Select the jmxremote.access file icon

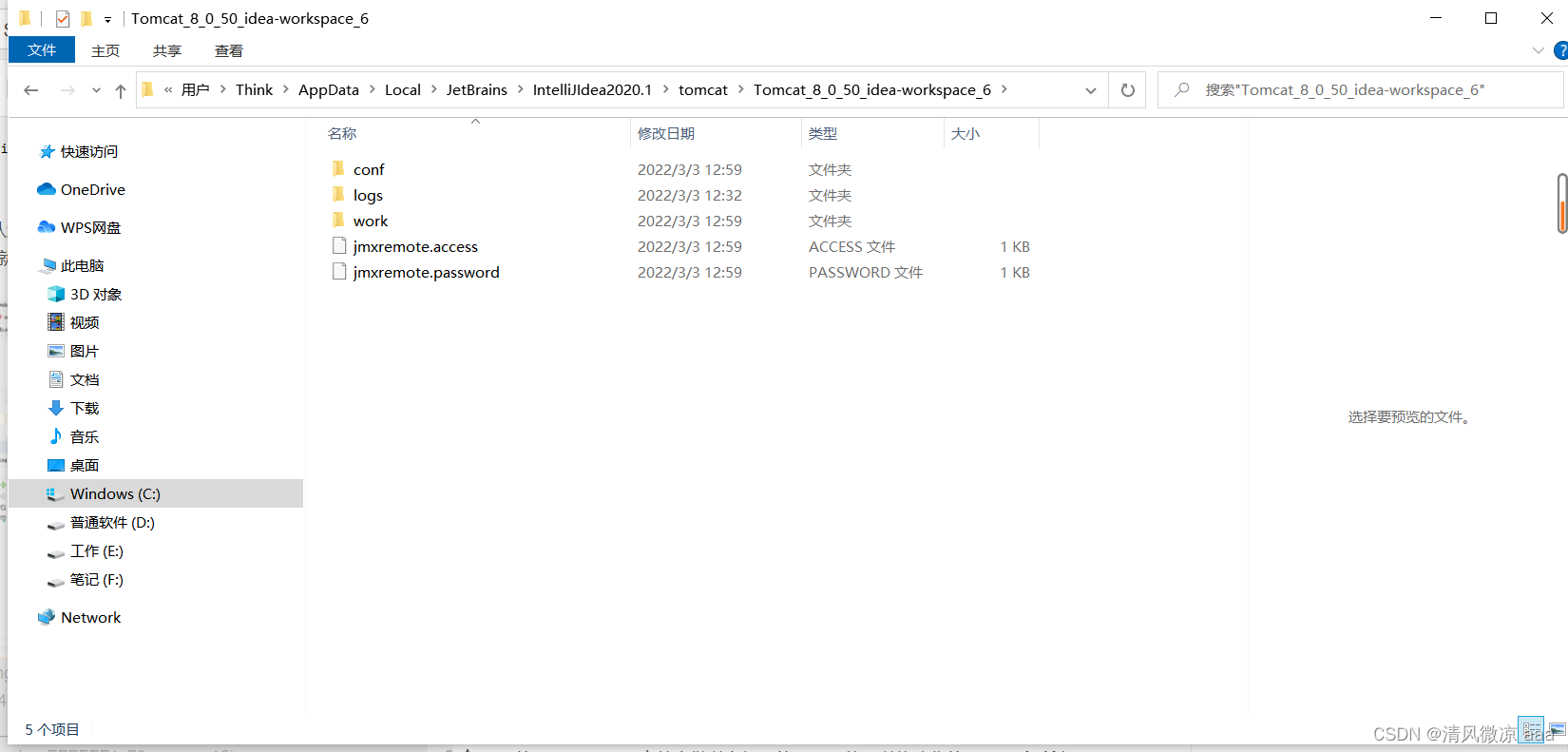click(x=339, y=245)
